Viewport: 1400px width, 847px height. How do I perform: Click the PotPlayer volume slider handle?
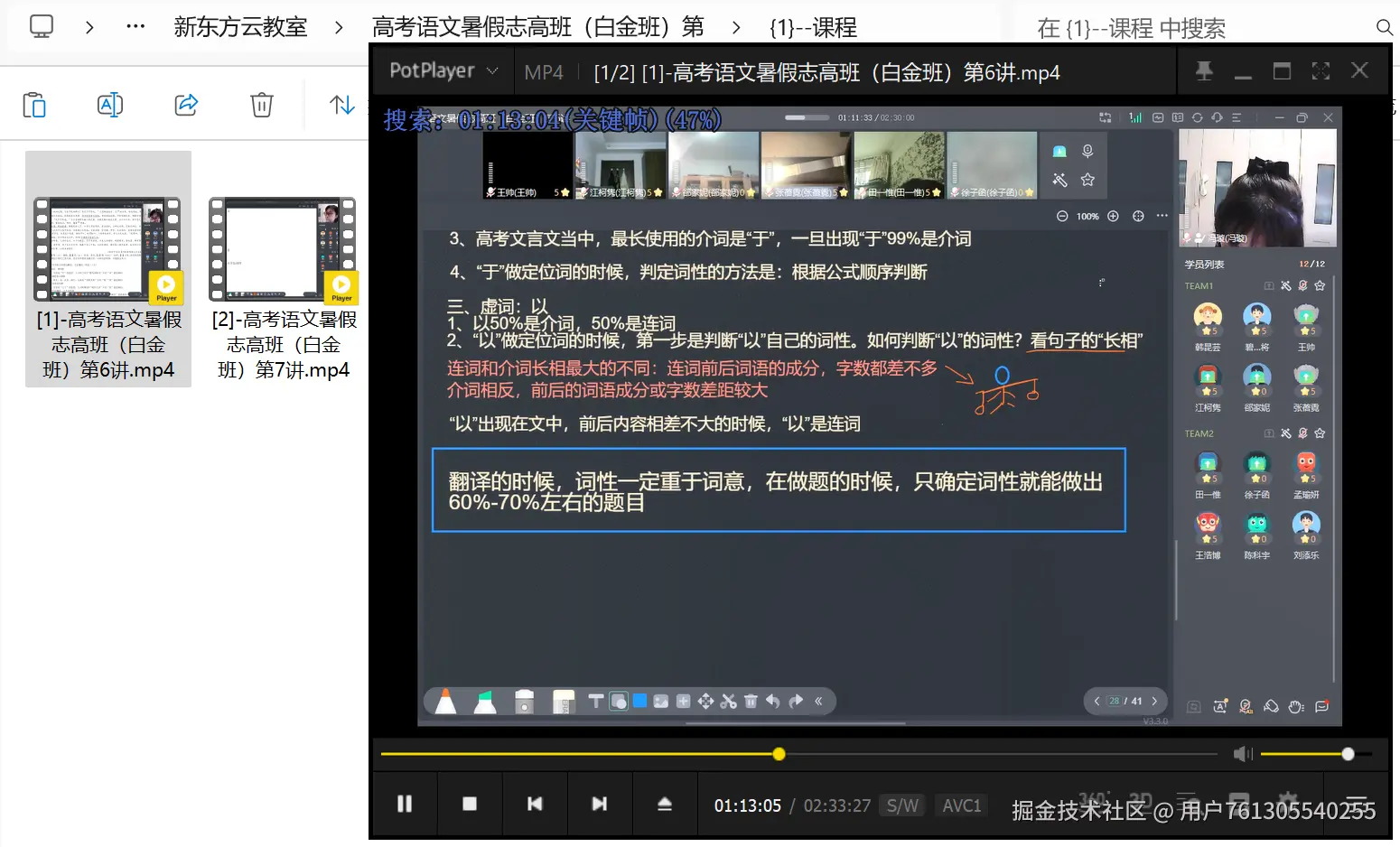pyautogui.click(x=1348, y=754)
